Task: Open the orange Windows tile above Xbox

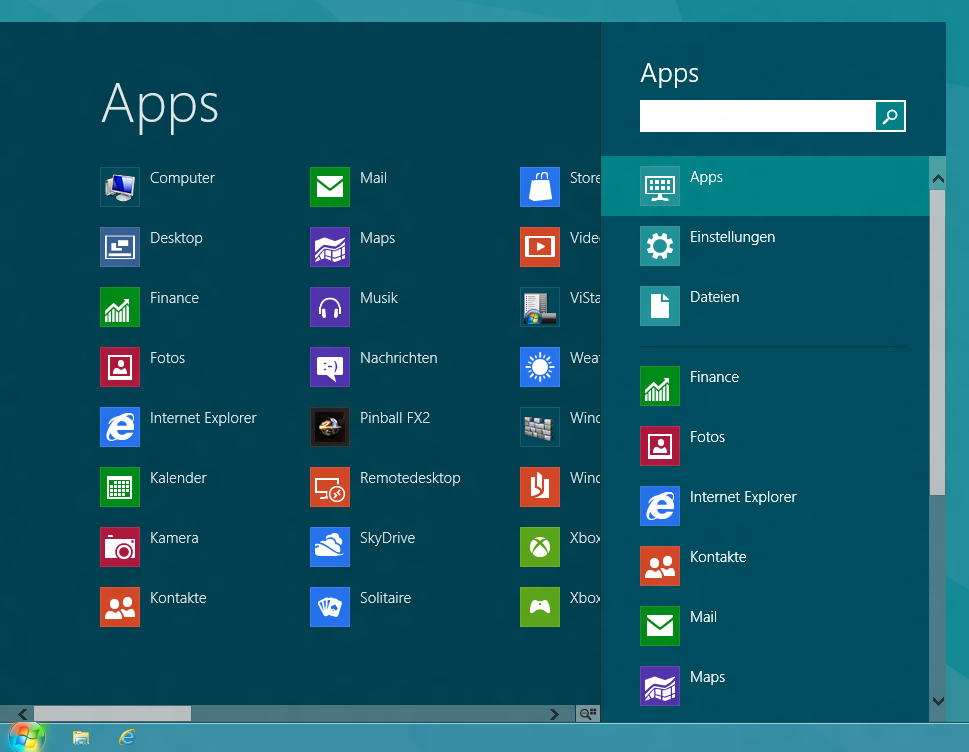Action: [x=560, y=486]
